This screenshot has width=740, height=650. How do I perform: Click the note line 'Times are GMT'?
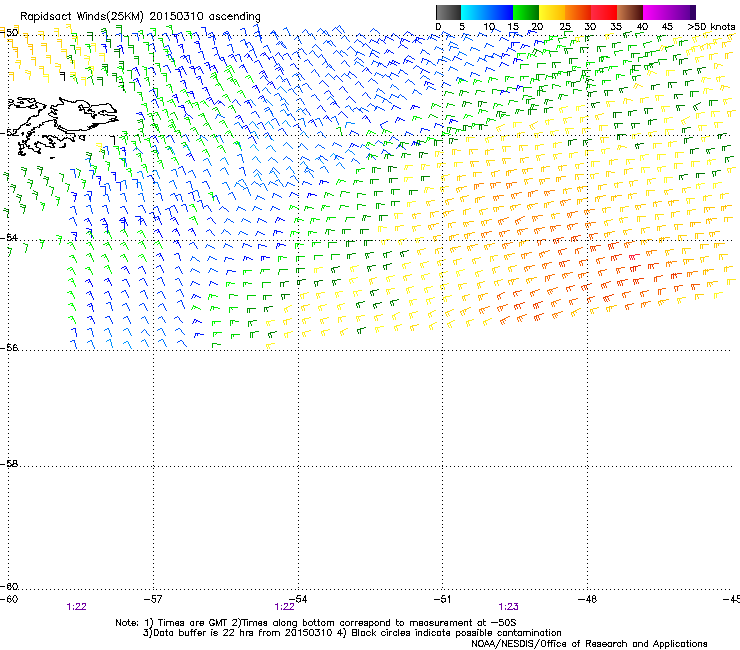193,623
